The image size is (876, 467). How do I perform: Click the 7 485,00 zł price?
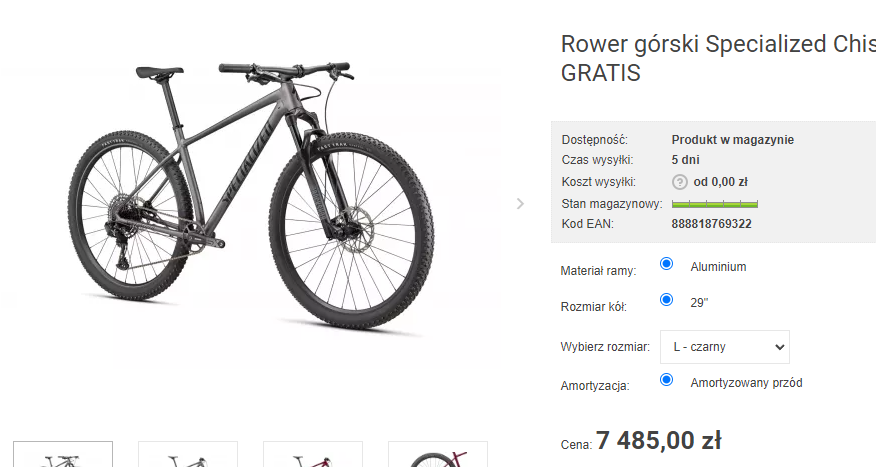[x=659, y=440]
